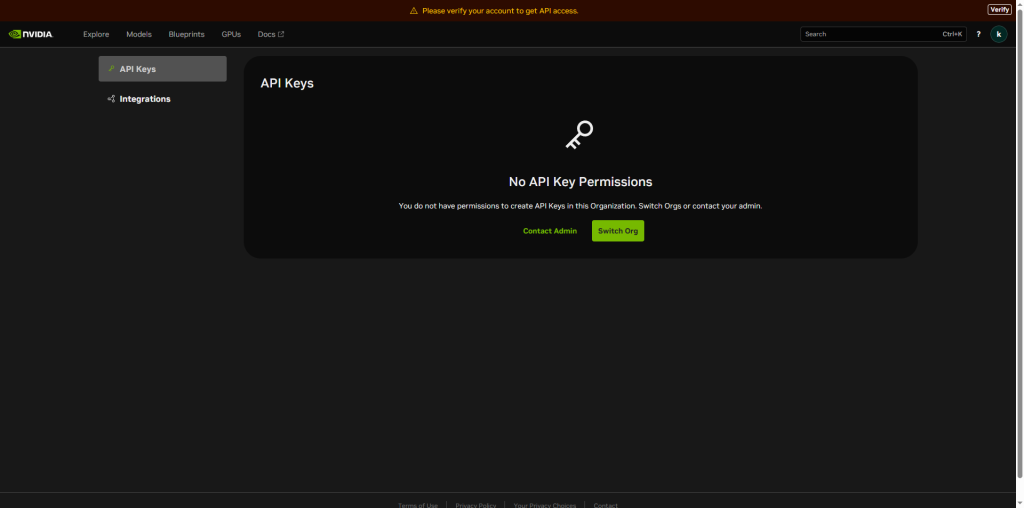Open the user avatar menu

click(998, 34)
